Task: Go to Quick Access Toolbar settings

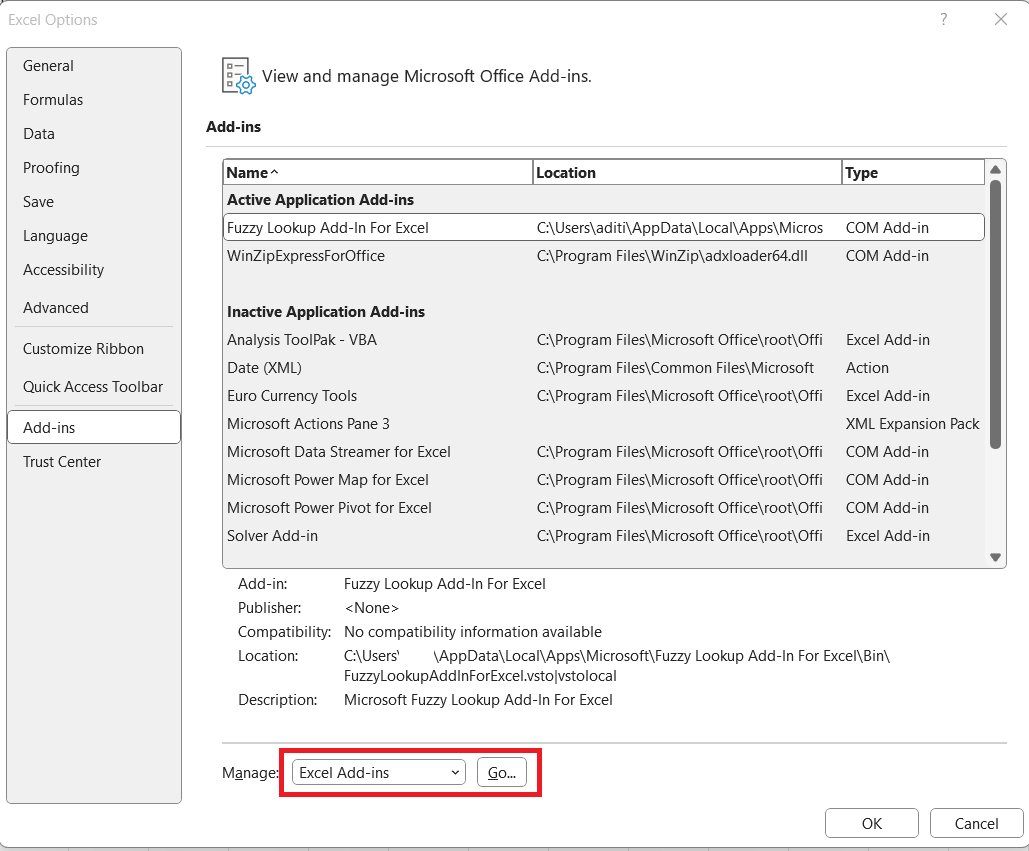Action: [94, 387]
